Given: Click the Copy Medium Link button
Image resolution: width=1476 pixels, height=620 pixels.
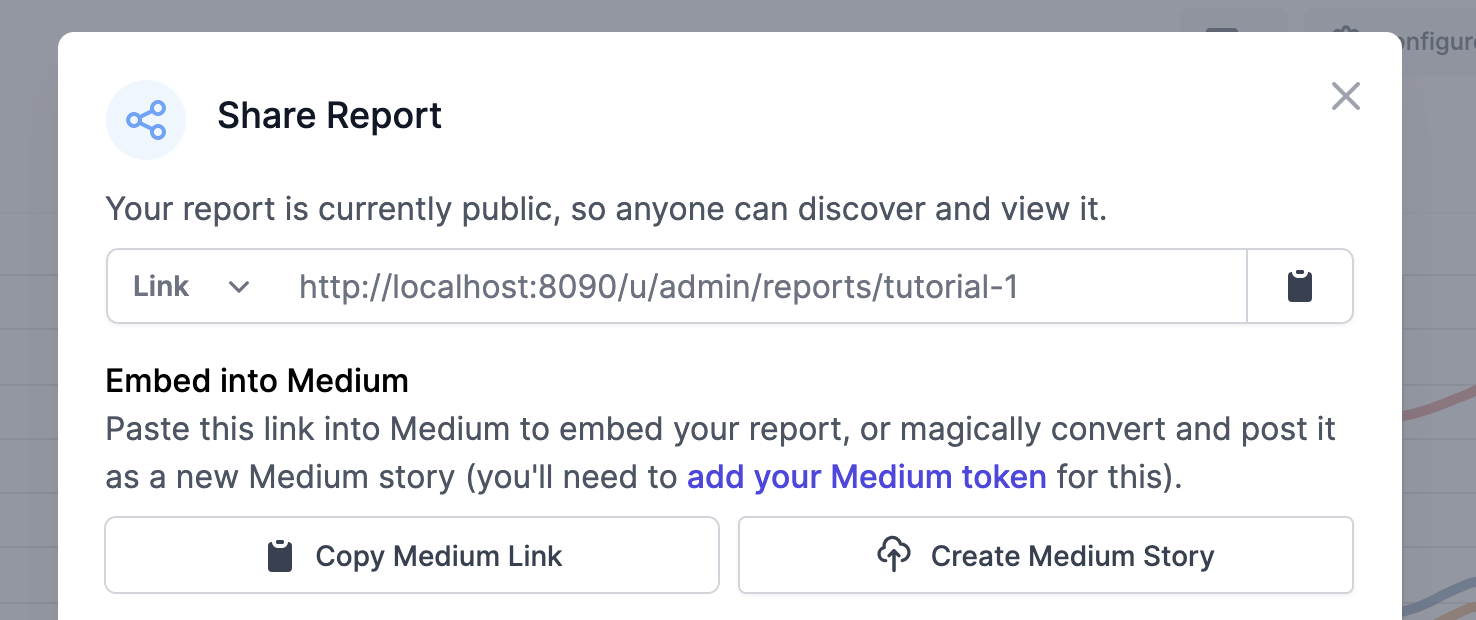Looking at the screenshot, I should coord(412,555).
